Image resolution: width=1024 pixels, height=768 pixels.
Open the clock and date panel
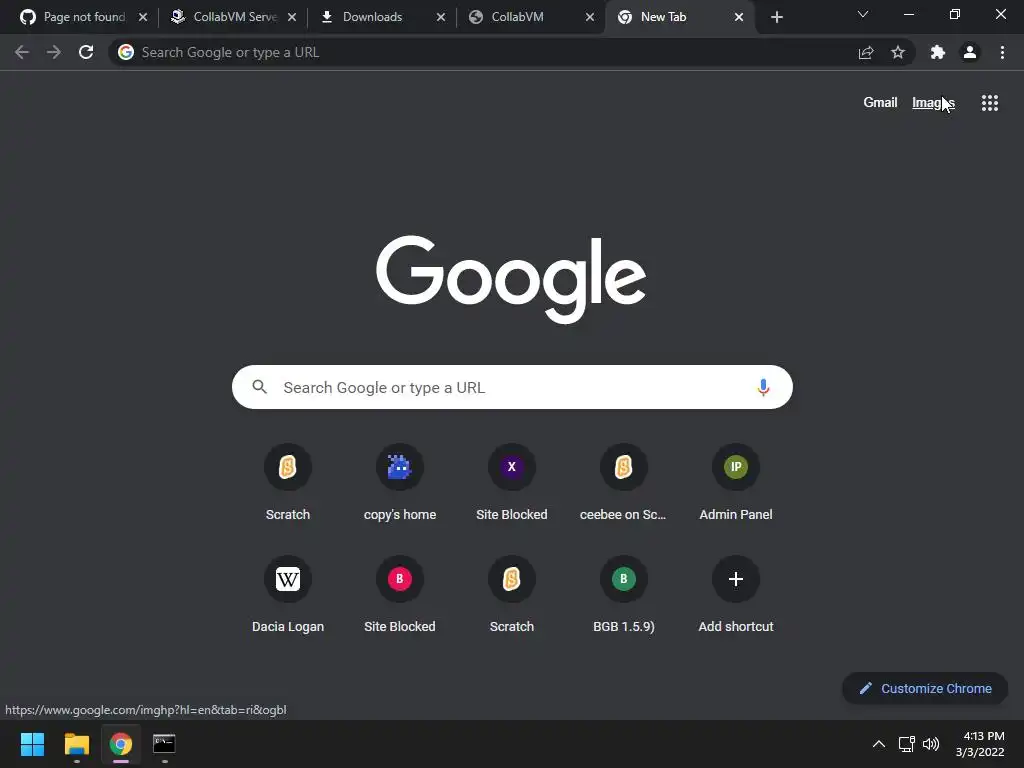point(980,744)
